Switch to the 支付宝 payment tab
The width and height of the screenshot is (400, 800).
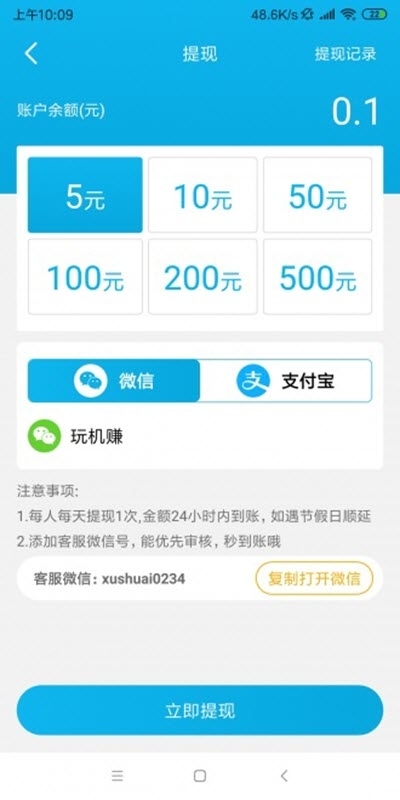(286, 381)
